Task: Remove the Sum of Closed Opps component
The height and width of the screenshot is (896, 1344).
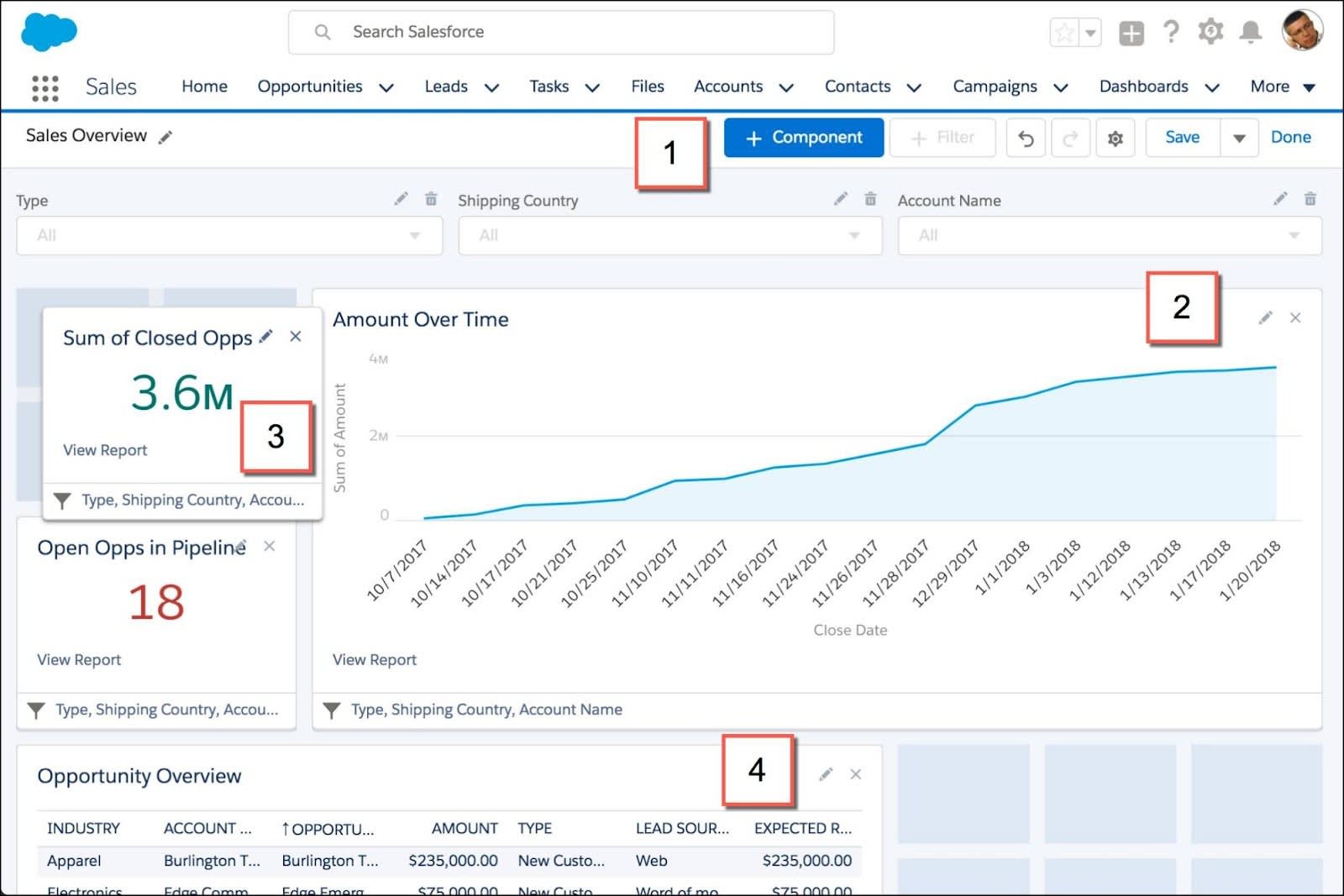Action: click(x=296, y=337)
